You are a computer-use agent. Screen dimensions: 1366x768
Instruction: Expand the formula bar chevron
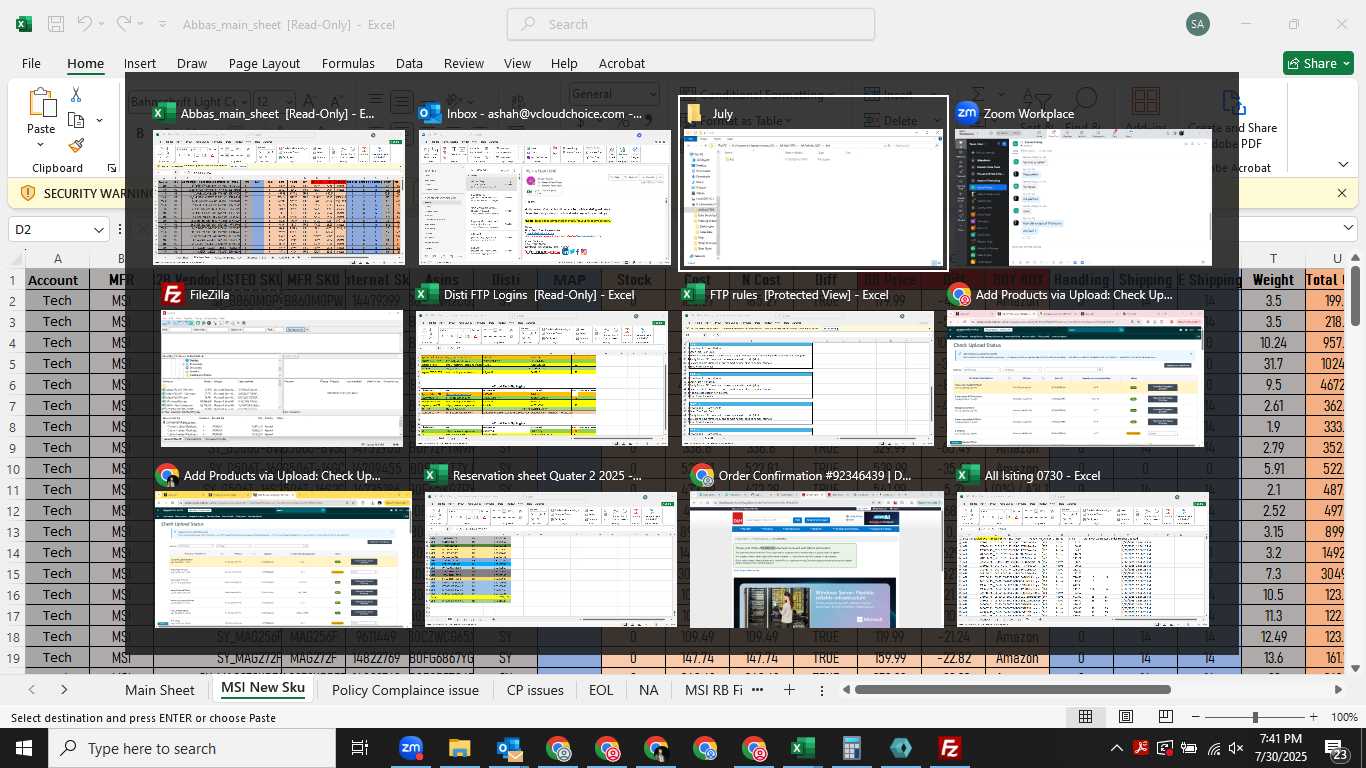pyautogui.click(x=1347, y=229)
